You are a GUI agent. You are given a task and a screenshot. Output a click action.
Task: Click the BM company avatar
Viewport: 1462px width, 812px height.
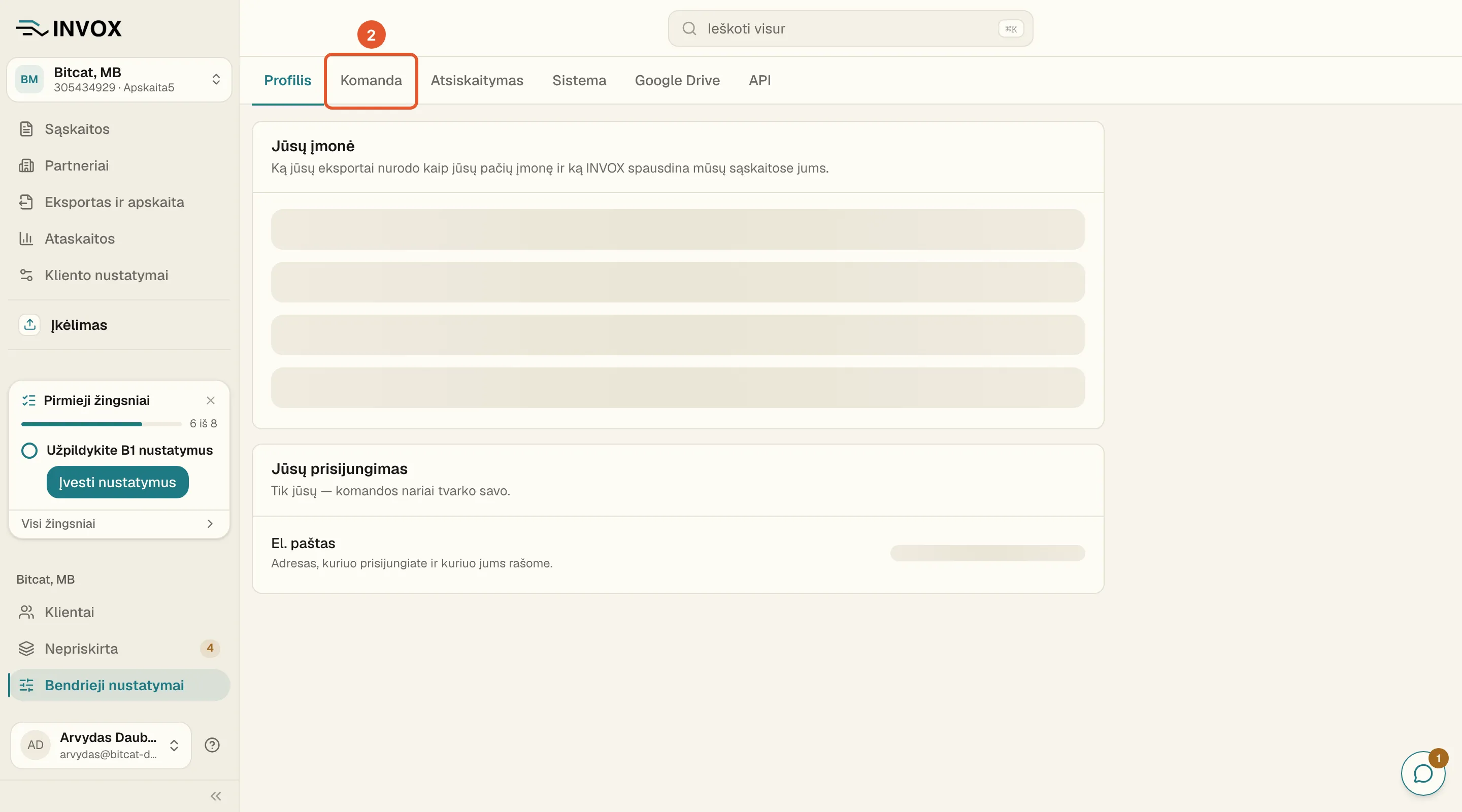[x=29, y=80]
